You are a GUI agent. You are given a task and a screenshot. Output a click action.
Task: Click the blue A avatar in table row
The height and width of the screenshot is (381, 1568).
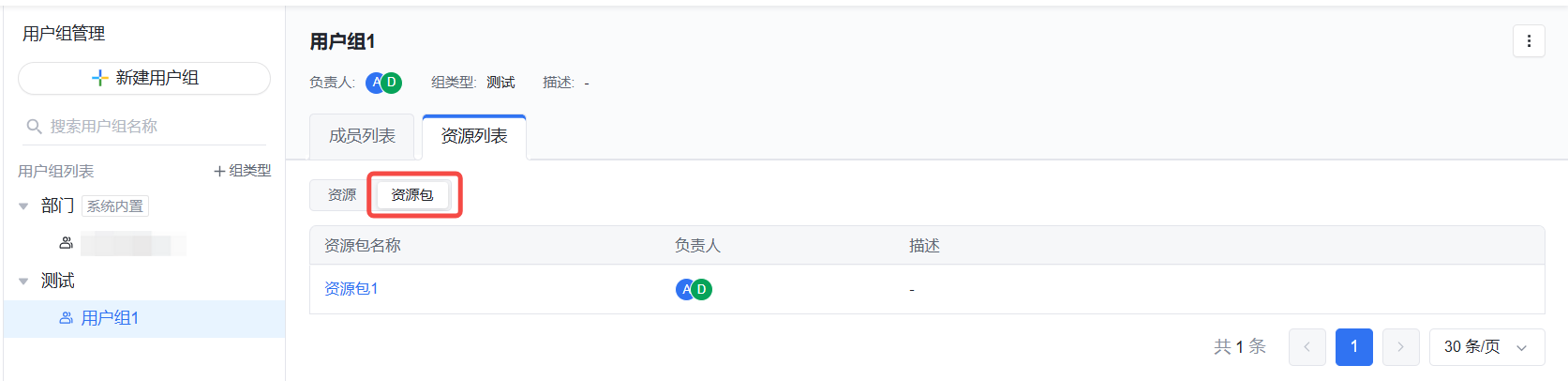(x=685, y=289)
